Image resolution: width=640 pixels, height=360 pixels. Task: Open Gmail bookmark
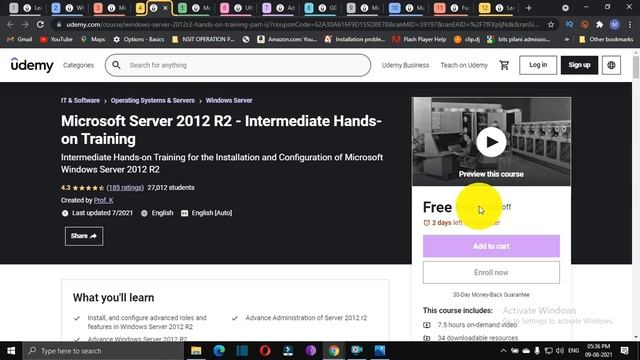click(x=20, y=39)
